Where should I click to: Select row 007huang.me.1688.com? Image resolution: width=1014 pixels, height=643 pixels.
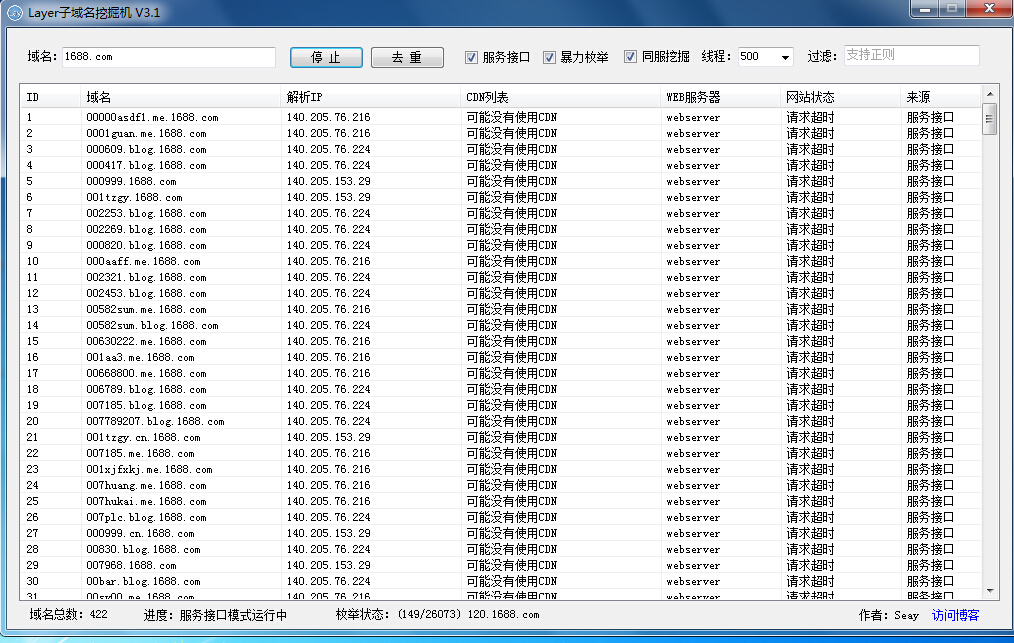(x=501, y=485)
